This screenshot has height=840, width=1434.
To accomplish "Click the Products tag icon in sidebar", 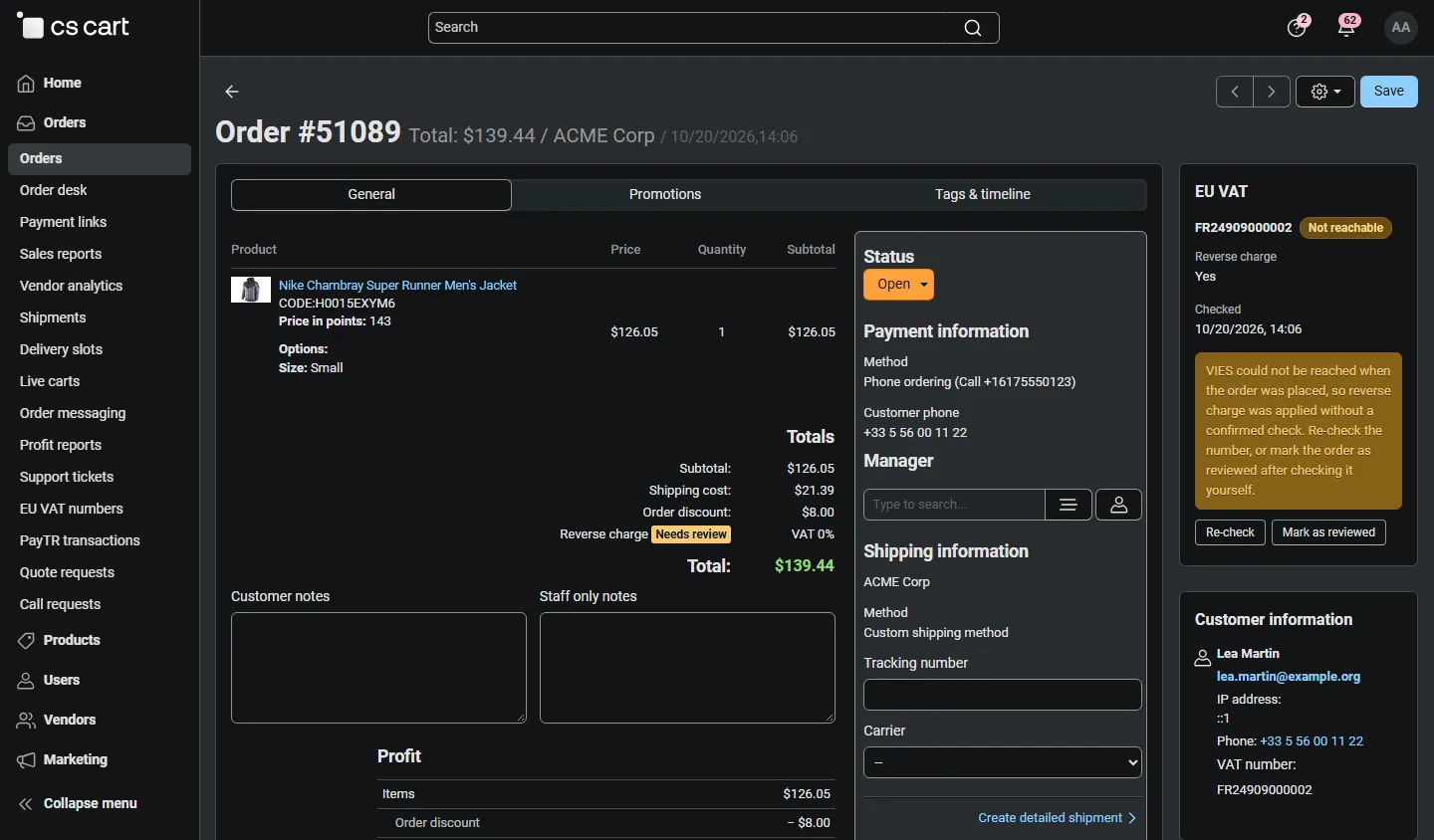I will (x=26, y=641).
